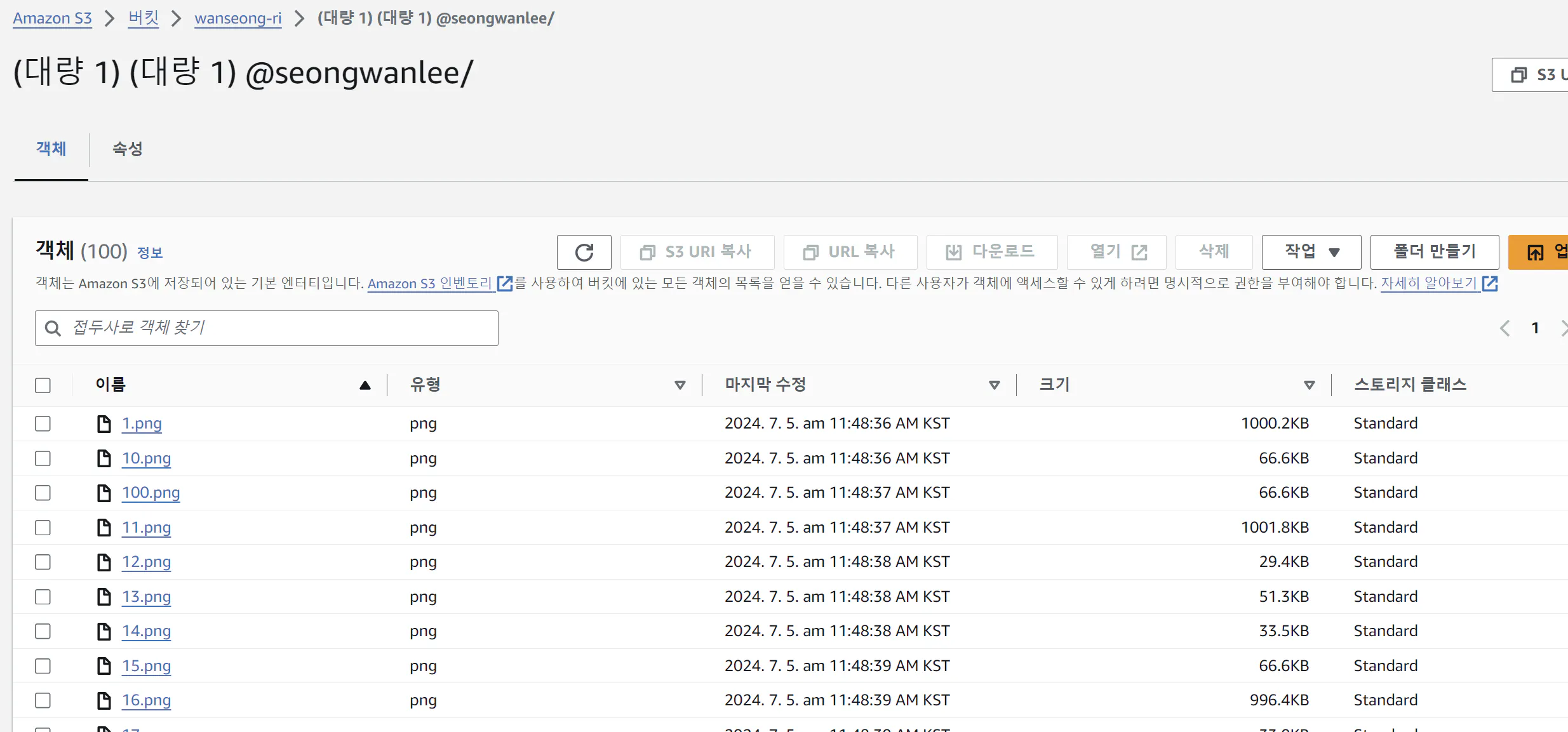Switch to the 속성 tab
The width and height of the screenshot is (1568, 732).
click(x=127, y=149)
